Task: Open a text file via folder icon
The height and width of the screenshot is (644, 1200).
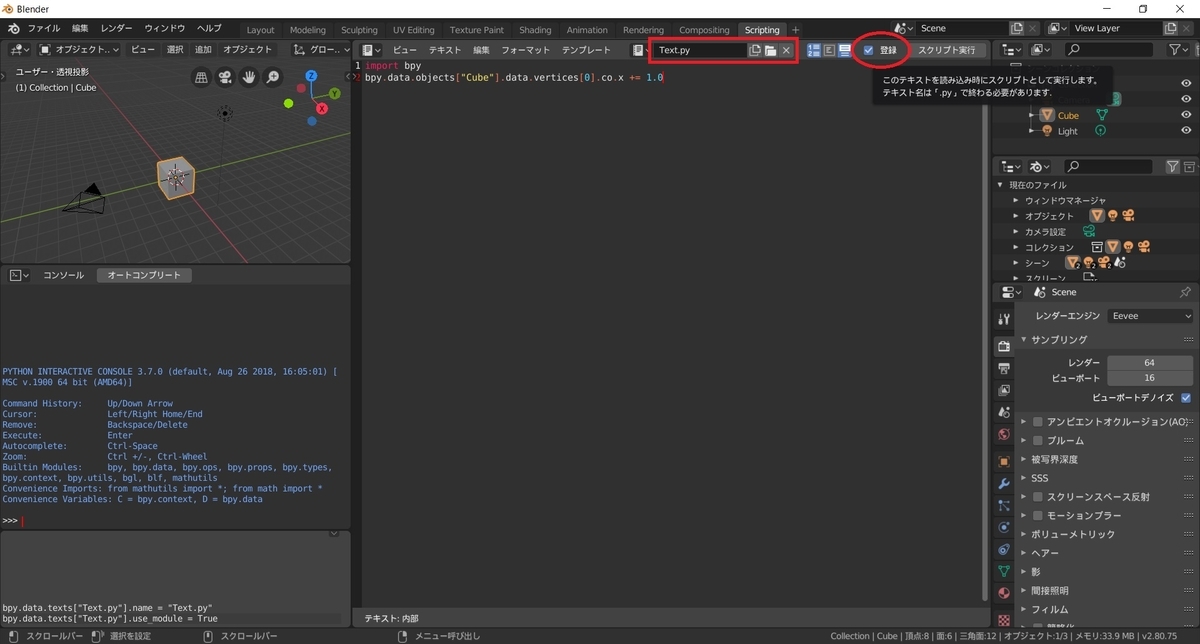Action: [x=771, y=50]
